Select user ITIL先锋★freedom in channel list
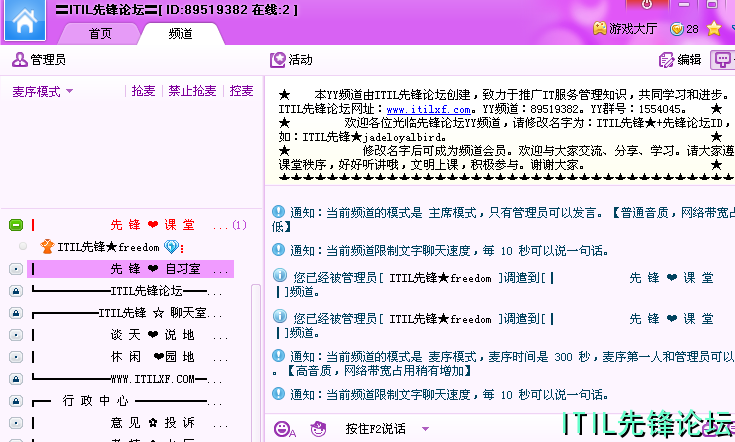The image size is (735, 442). tap(108, 247)
